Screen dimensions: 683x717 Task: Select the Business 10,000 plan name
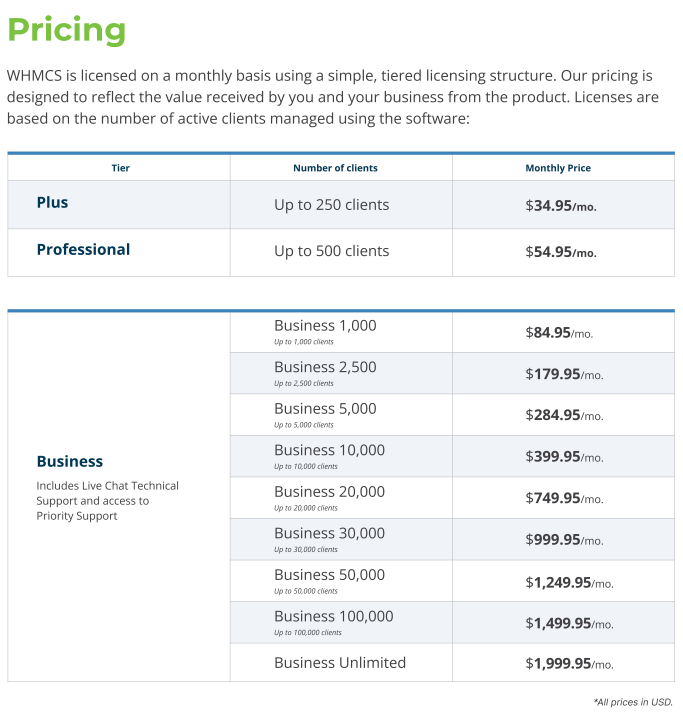pyautogui.click(x=329, y=451)
